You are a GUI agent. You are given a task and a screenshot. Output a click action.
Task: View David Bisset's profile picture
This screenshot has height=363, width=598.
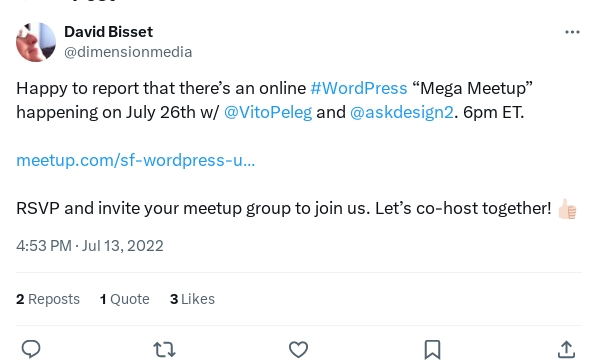click(36, 42)
